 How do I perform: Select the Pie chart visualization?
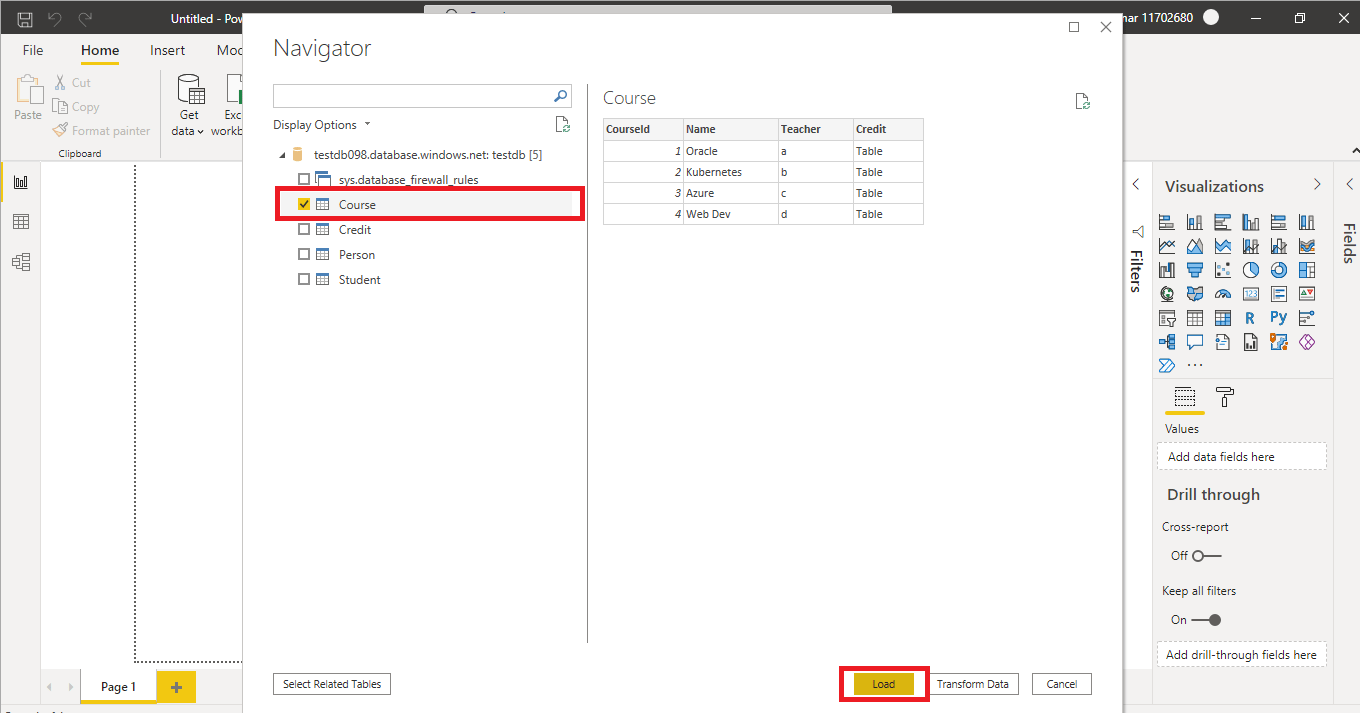pos(1250,269)
